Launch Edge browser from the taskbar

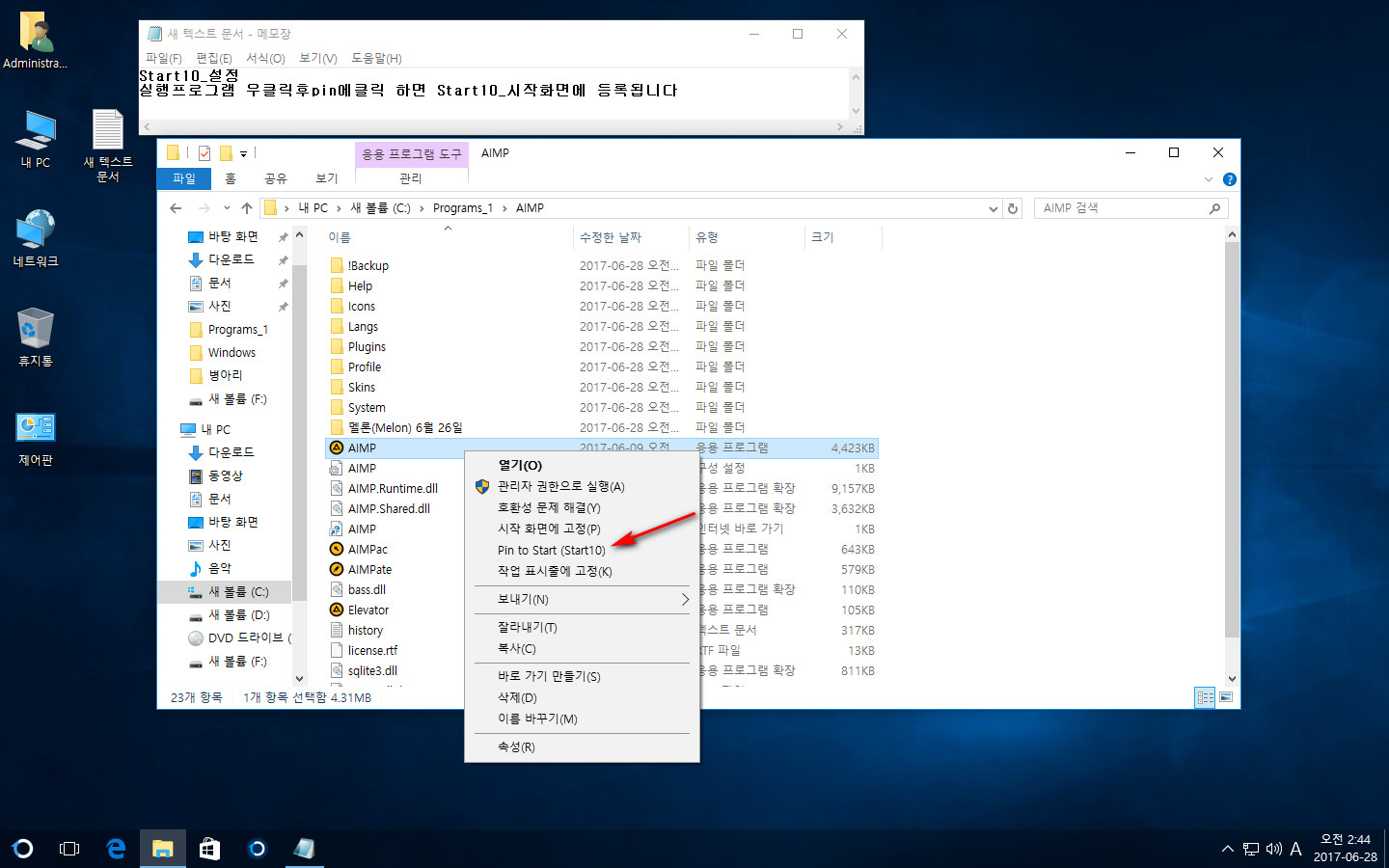pos(116,849)
